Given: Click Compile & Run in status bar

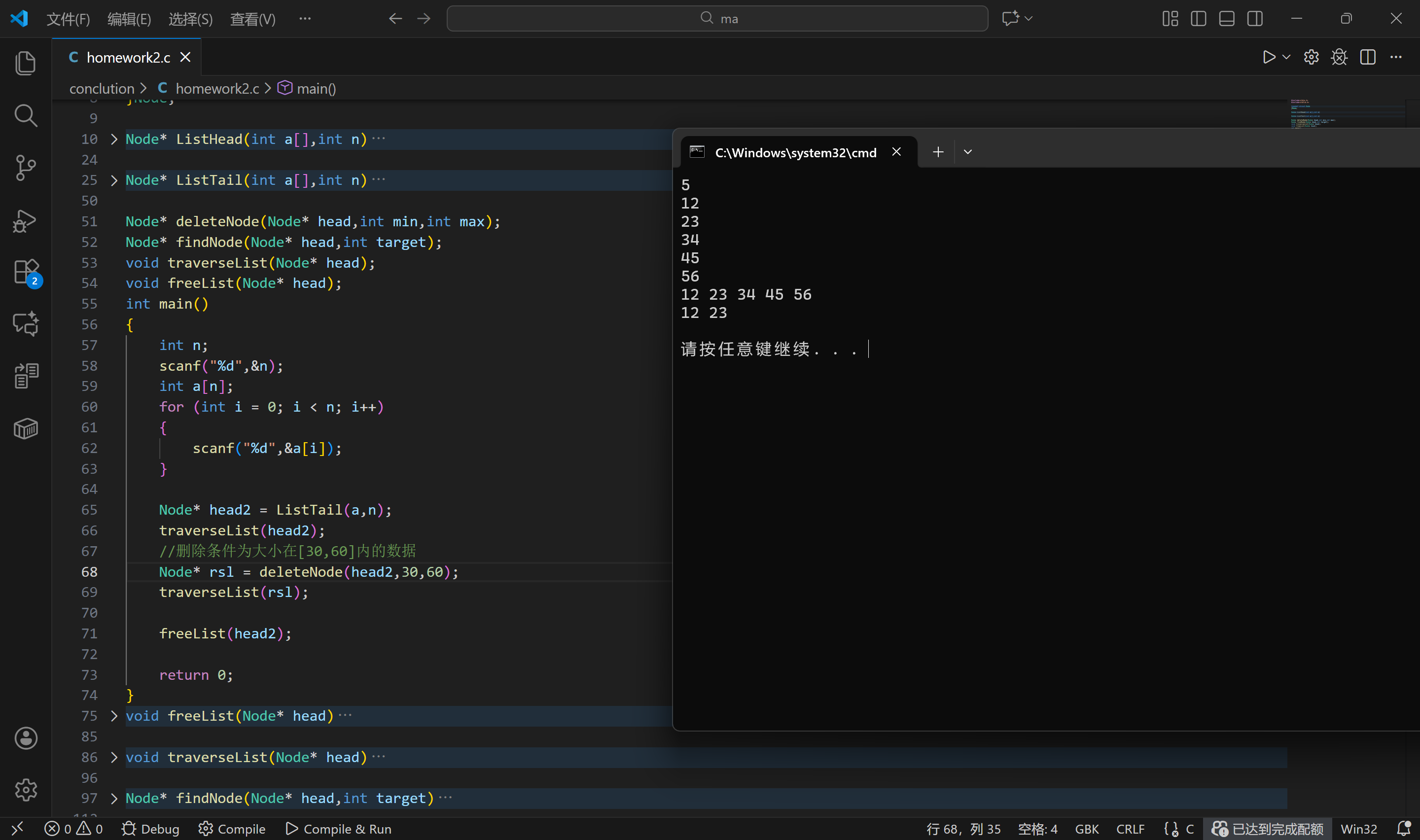Looking at the screenshot, I should (x=338, y=829).
